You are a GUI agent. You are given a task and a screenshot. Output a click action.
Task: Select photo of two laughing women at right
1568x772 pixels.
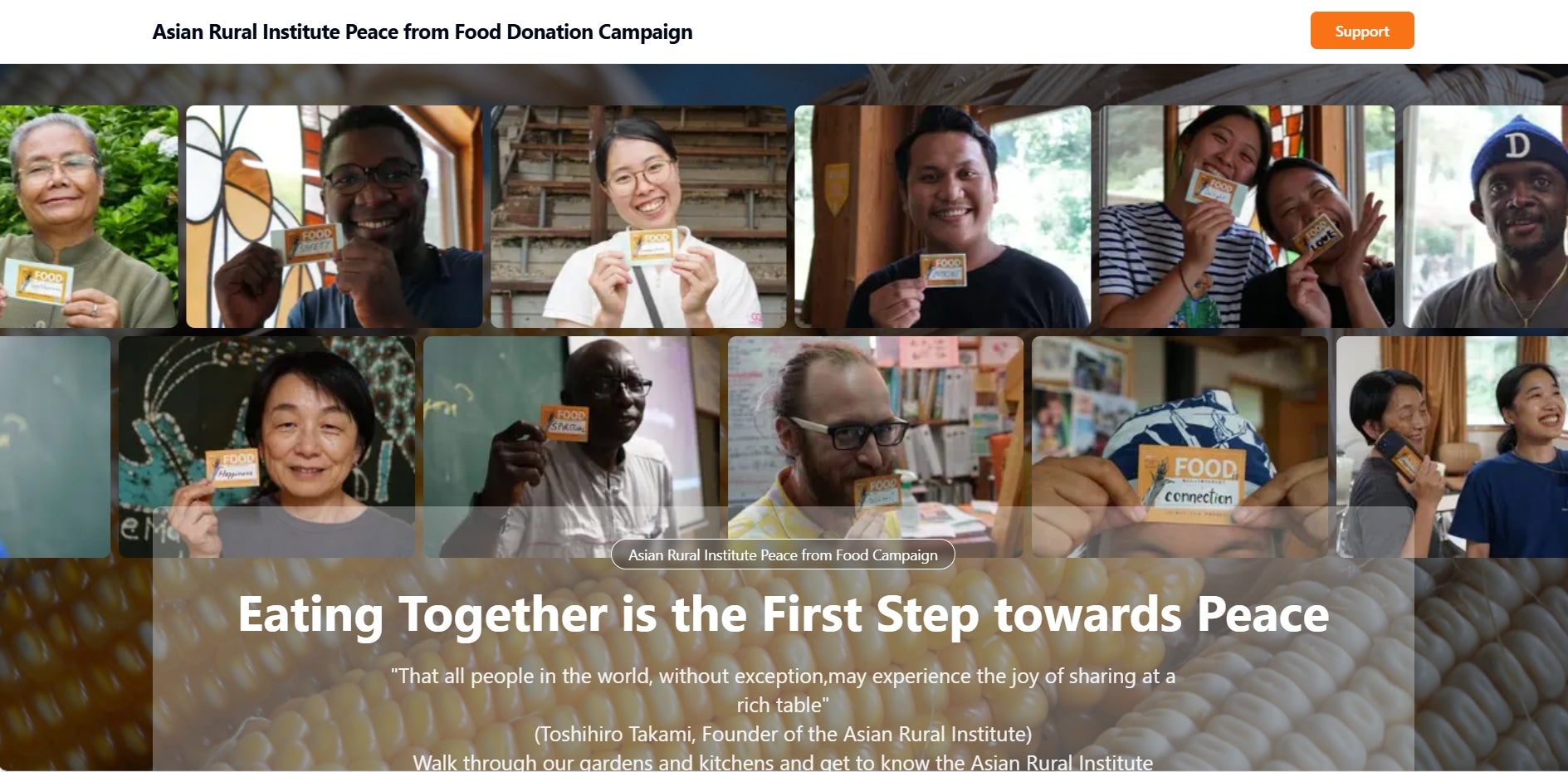1453,447
